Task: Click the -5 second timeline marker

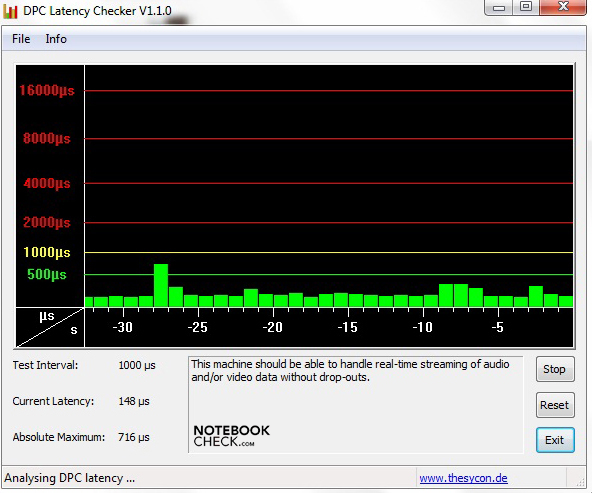Action: tap(498, 327)
